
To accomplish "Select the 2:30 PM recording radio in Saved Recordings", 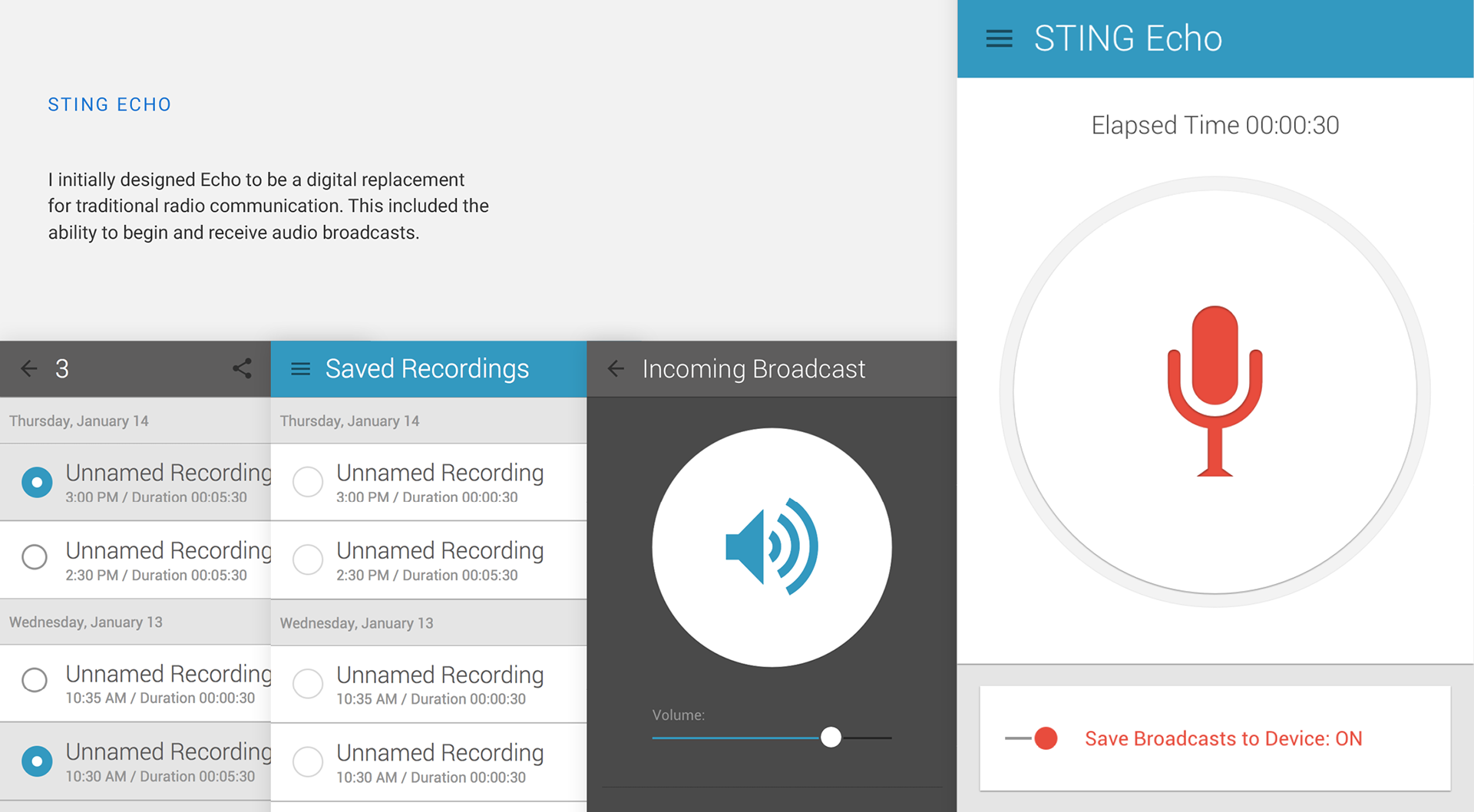I will [x=308, y=560].
